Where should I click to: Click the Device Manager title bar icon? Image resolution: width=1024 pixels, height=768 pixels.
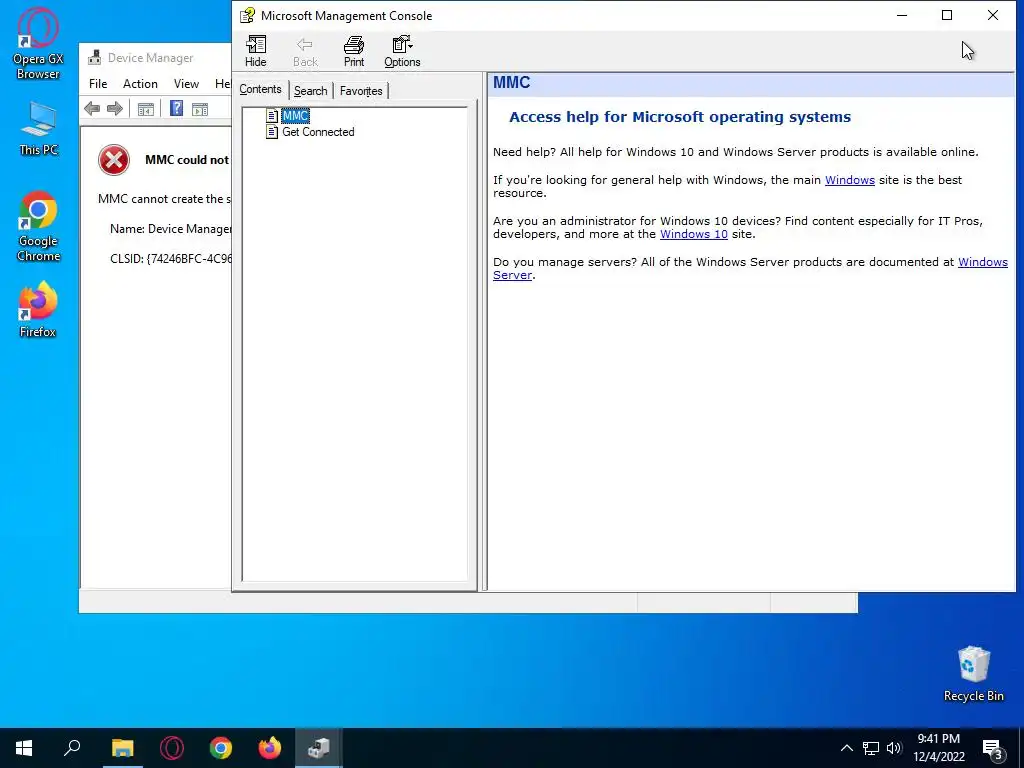tap(95, 57)
